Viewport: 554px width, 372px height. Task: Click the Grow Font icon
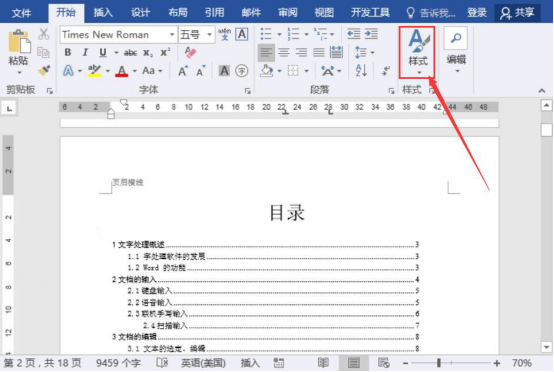point(183,71)
